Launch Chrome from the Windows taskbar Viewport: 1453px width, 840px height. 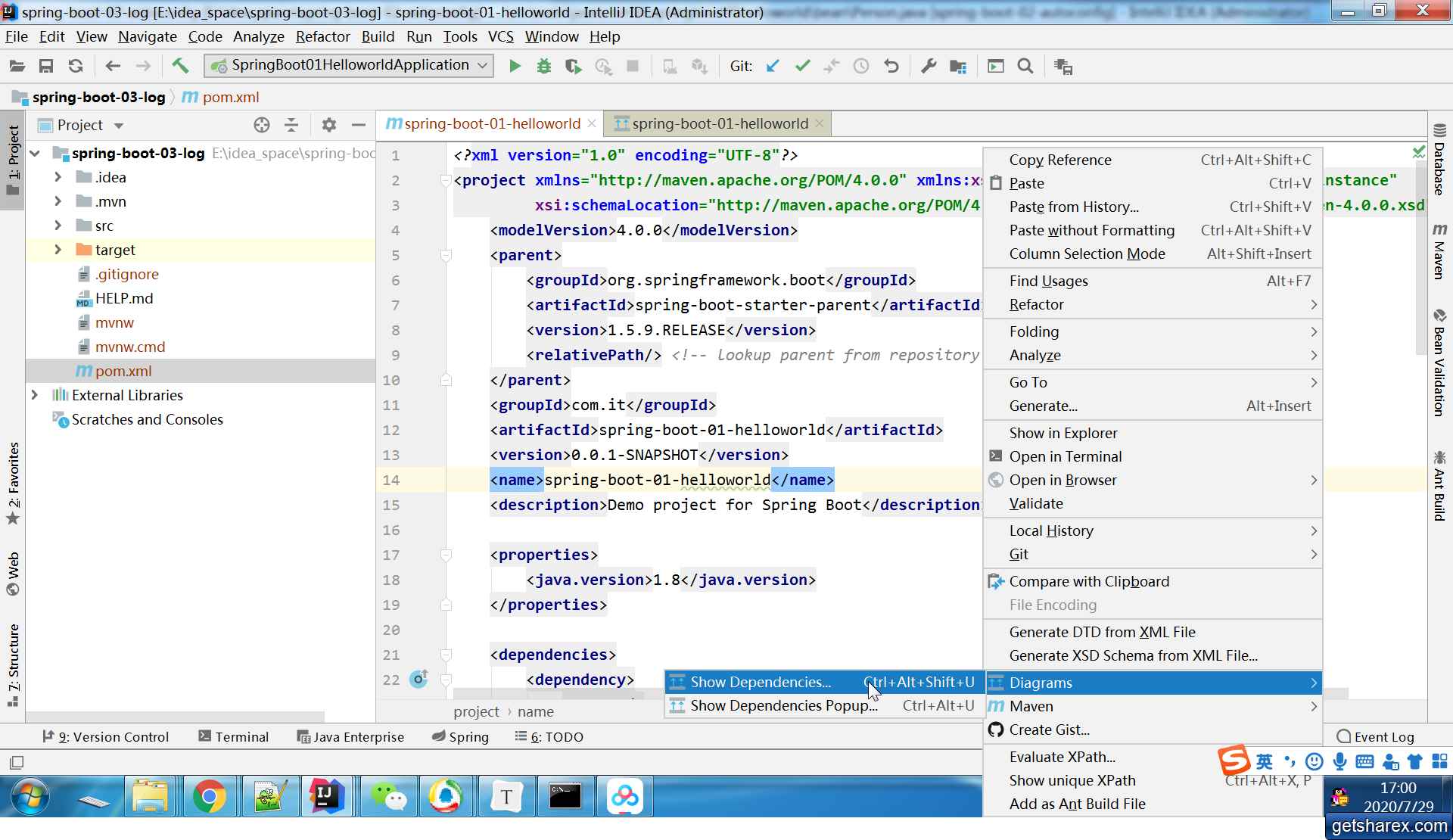coord(209,796)
